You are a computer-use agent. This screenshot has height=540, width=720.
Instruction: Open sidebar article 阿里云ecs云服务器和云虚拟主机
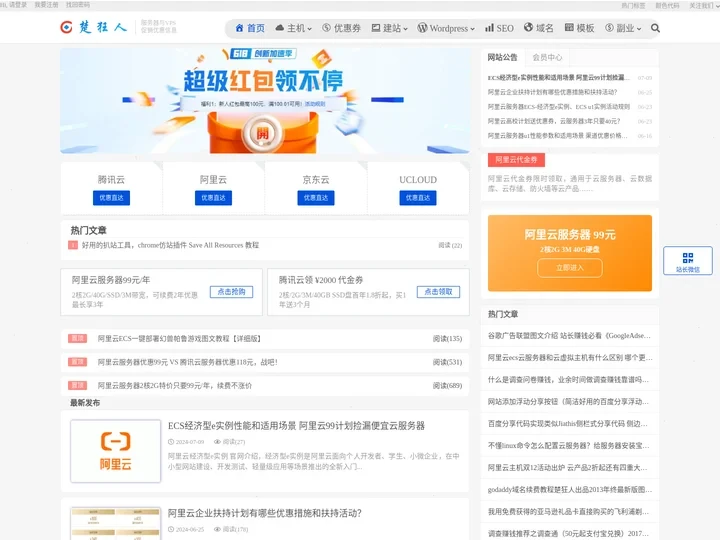570,358
